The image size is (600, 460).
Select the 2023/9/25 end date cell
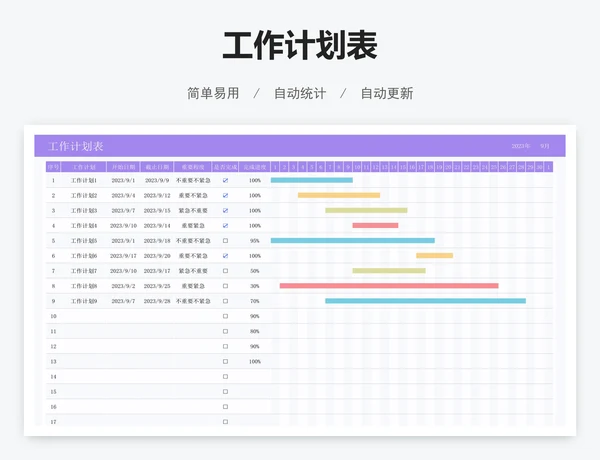coord(157,286)
